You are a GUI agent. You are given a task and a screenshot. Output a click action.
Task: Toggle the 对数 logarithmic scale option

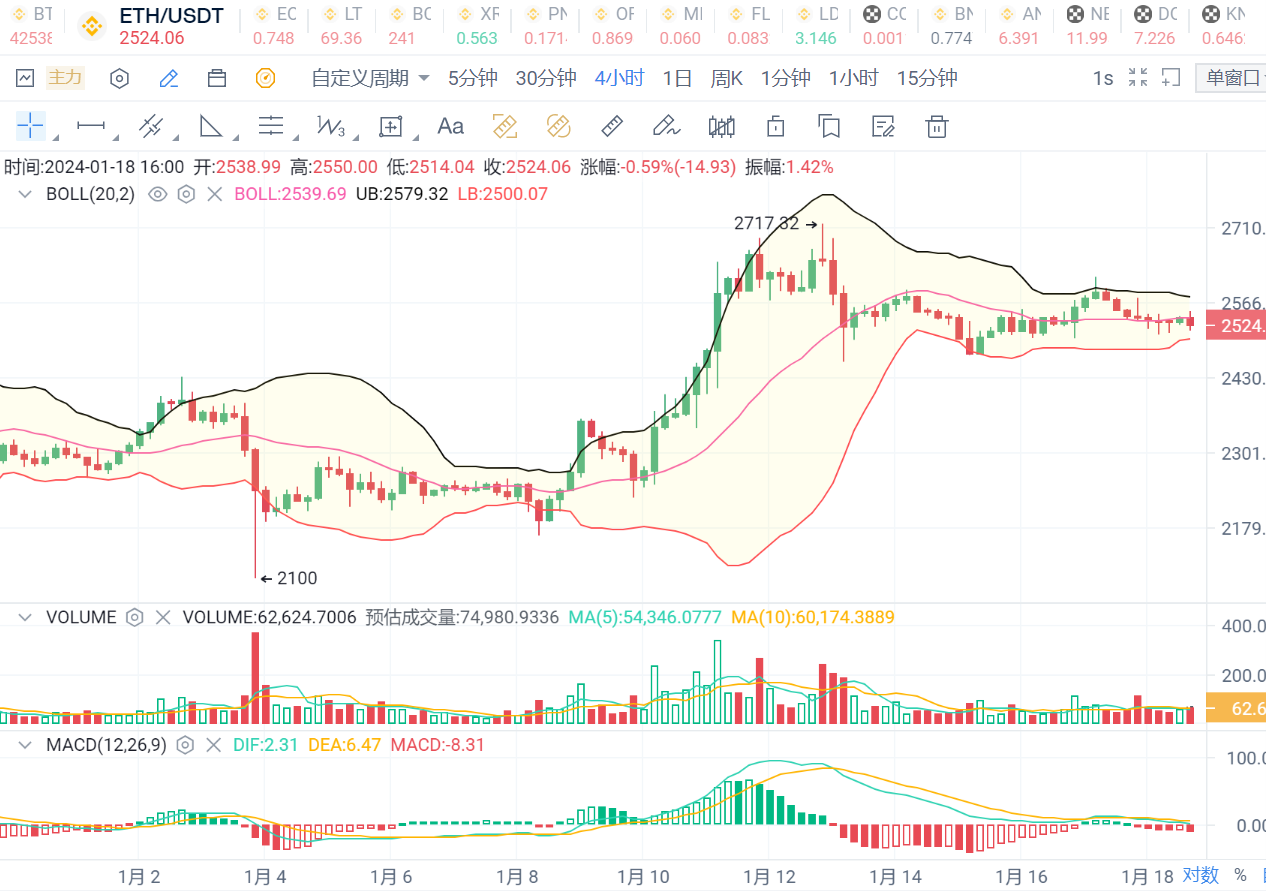point(1202,876)
